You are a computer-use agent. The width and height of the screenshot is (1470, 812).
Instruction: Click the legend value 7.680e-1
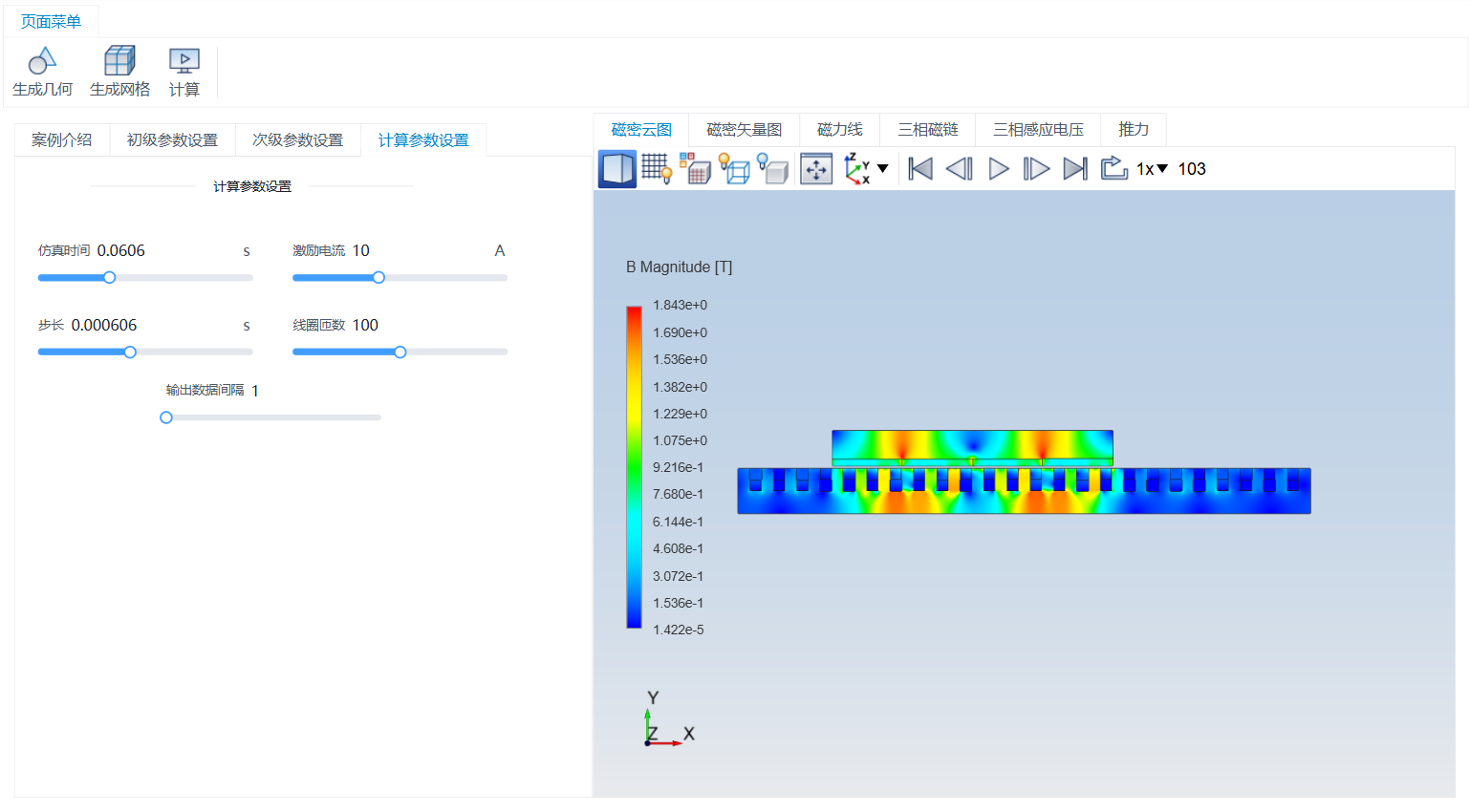coord(679,494)
